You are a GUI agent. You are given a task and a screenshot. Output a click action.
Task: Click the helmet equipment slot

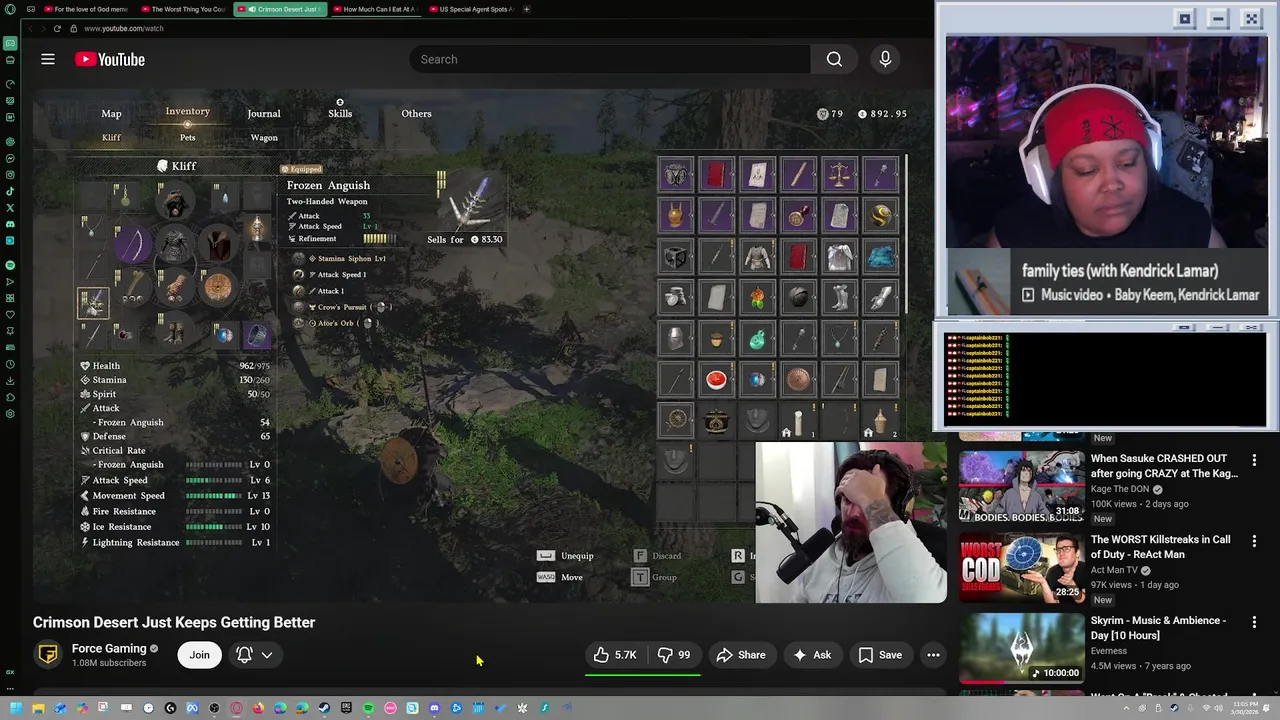pos(175,202)
